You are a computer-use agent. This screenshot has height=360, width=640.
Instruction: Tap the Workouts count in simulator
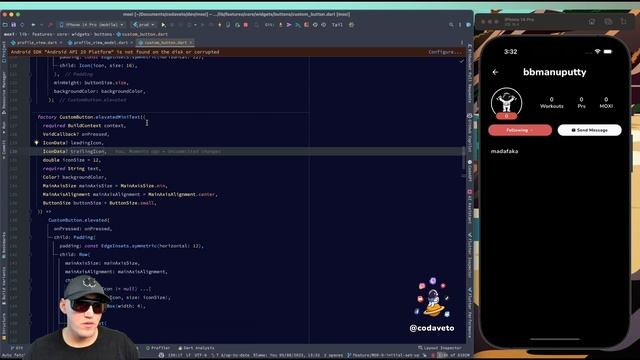pos(551,102)
